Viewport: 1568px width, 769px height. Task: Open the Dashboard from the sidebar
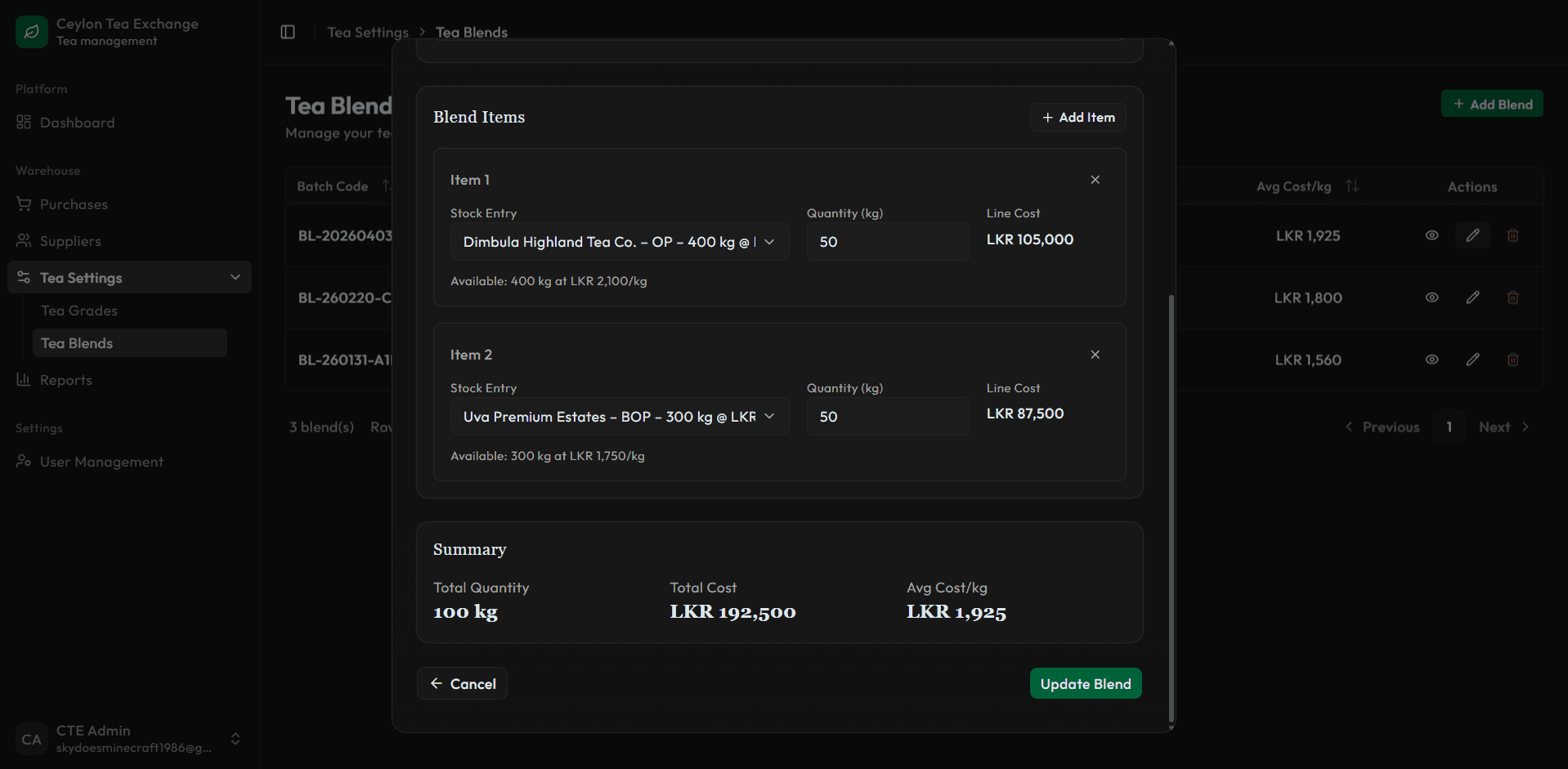pos(76,122)
